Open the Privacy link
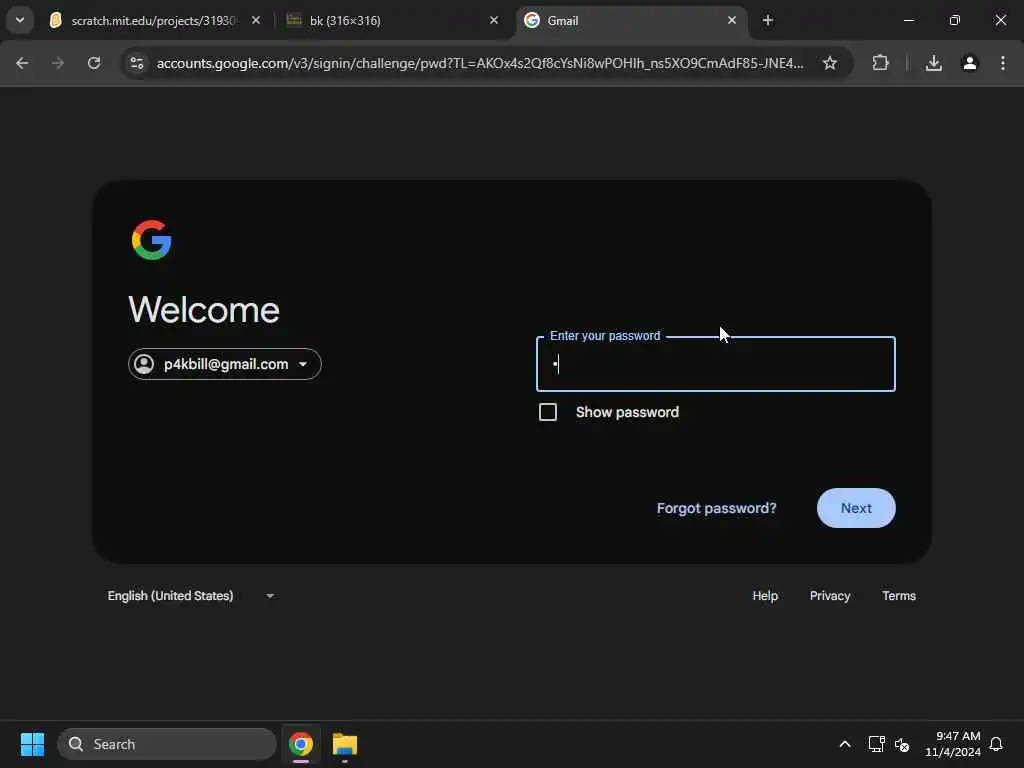 (830, 596)
